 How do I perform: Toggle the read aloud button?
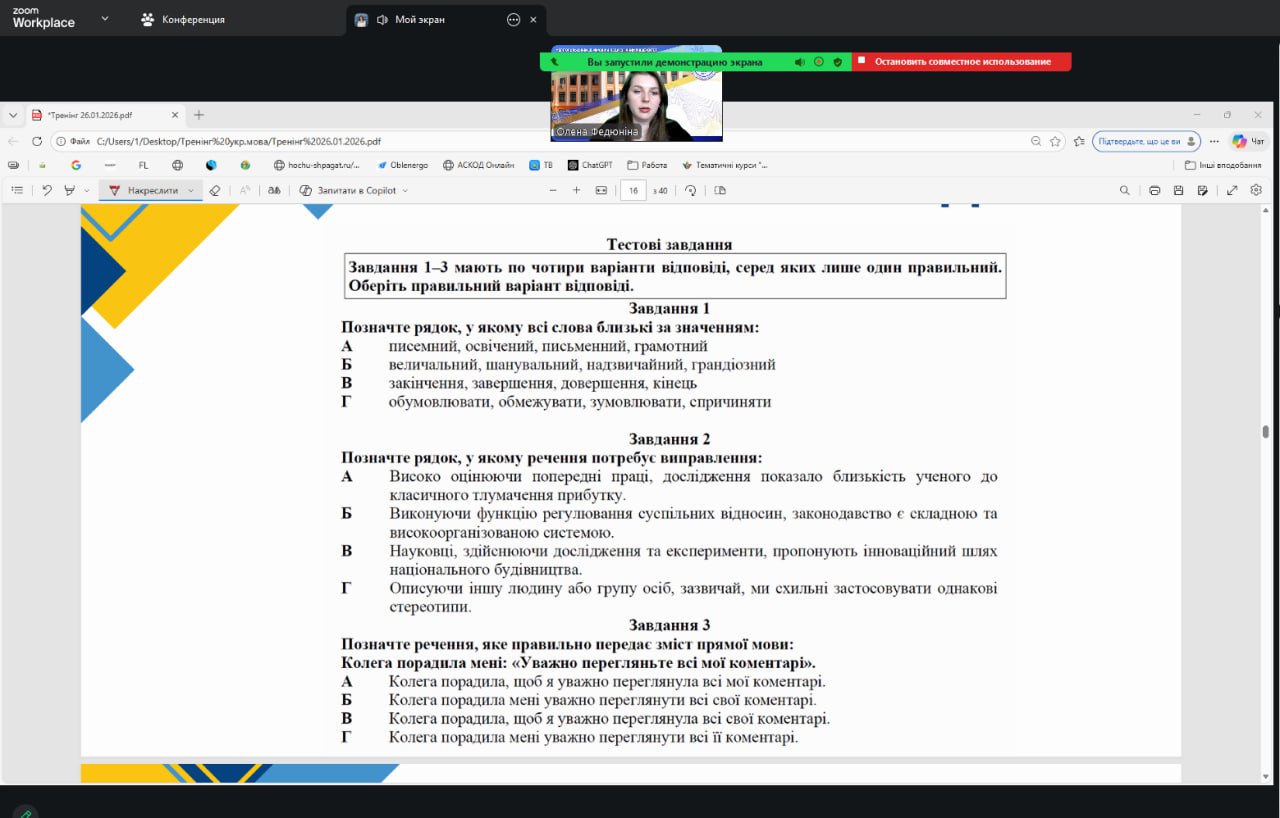245,190
